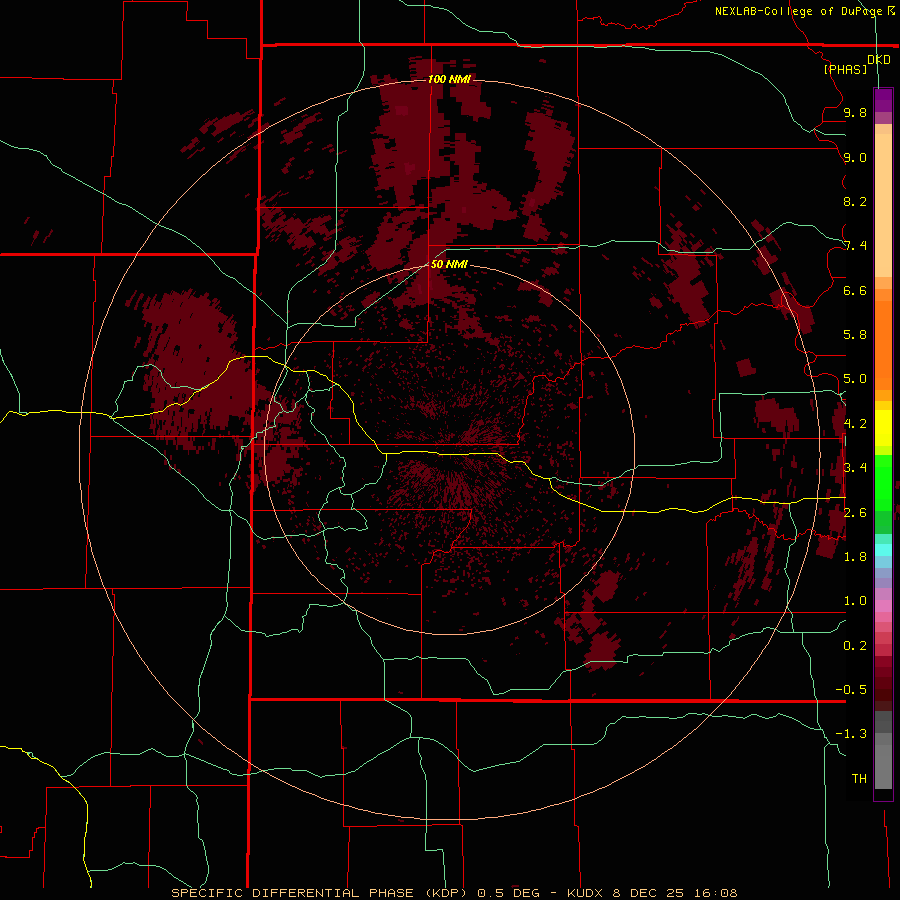Click the 4.2 scale value
The height and width of the screenshot is (900, 900).
coord(855,424)
